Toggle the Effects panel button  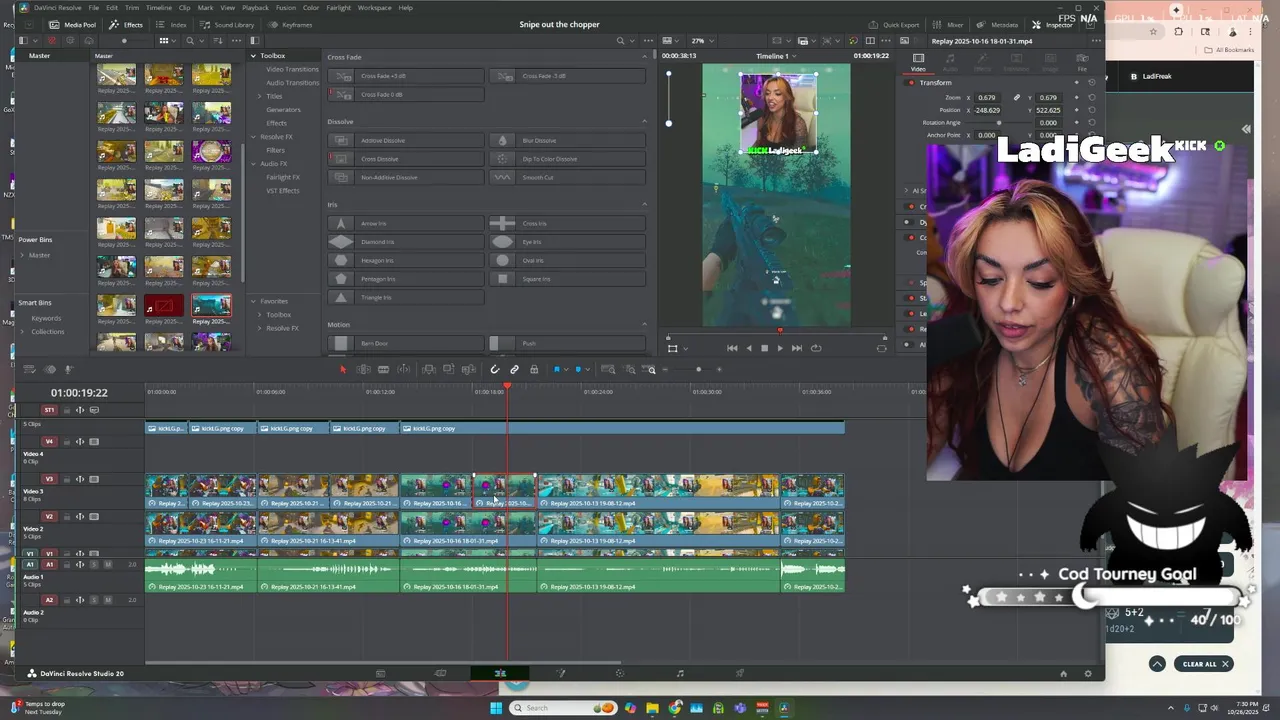[x=127, y=24]
